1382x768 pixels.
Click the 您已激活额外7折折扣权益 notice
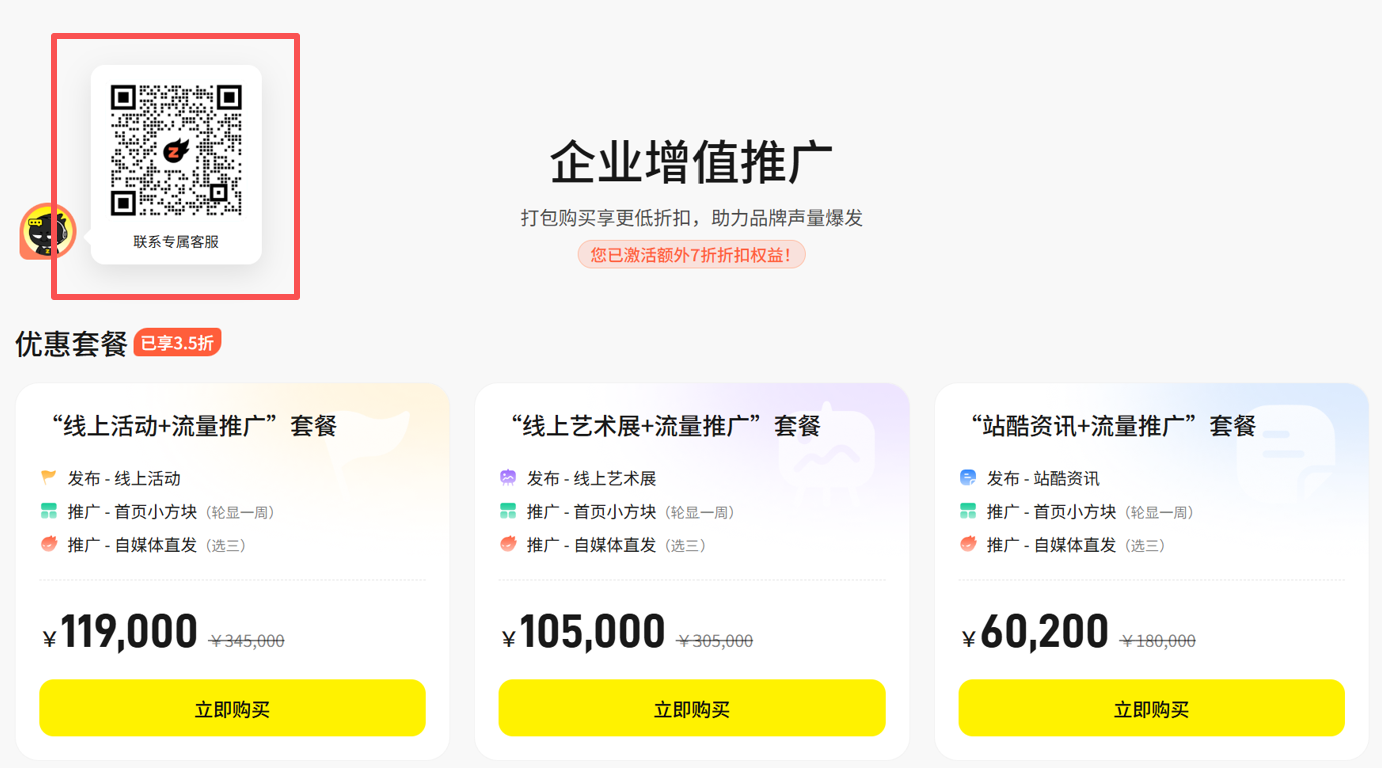tap(691, 254)
